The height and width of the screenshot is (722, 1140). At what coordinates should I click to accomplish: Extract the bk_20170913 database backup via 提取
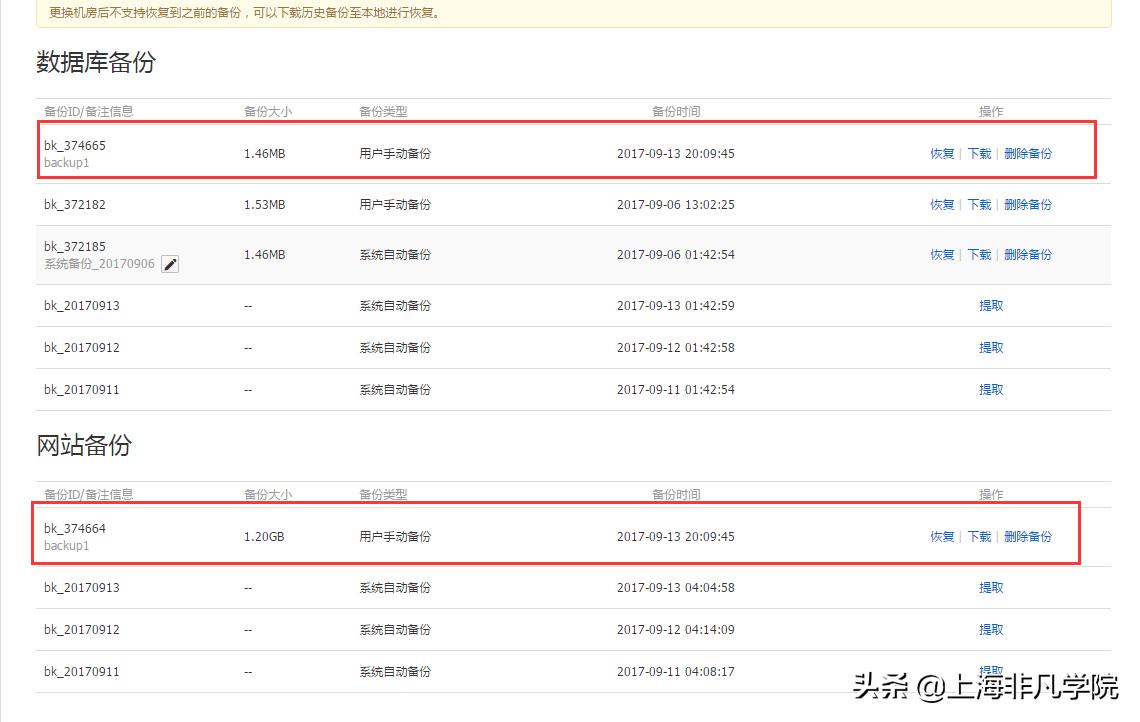tap(990, 305)
